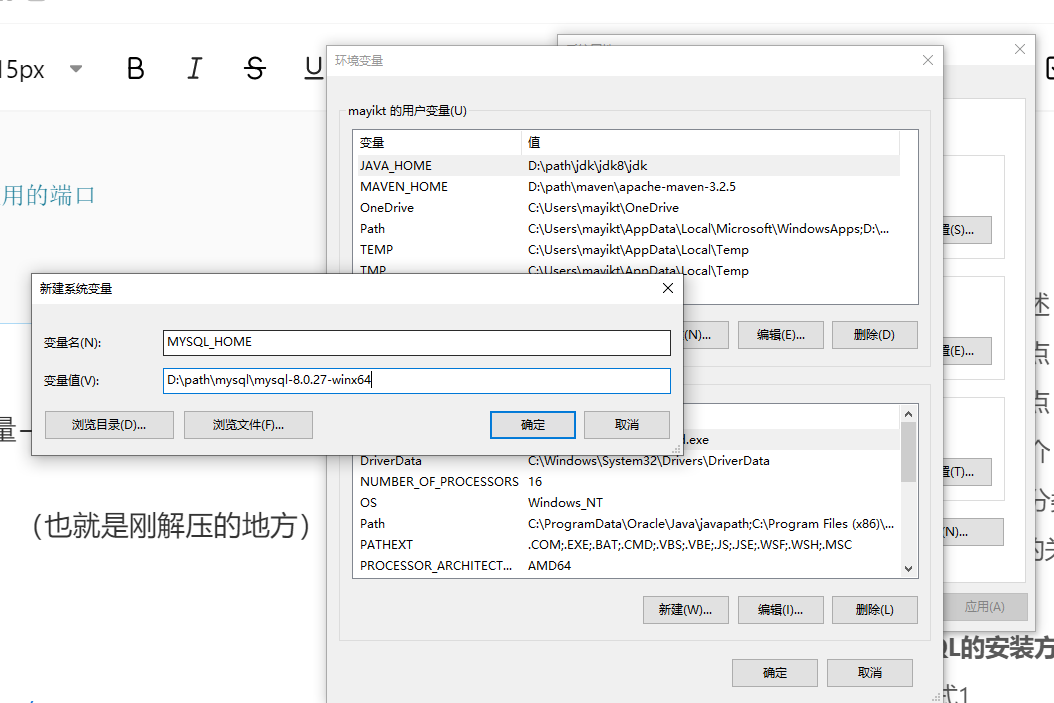Open the font size dropdown arrow
Viewport: 1054px width, 703px height.
pos(76,69)
